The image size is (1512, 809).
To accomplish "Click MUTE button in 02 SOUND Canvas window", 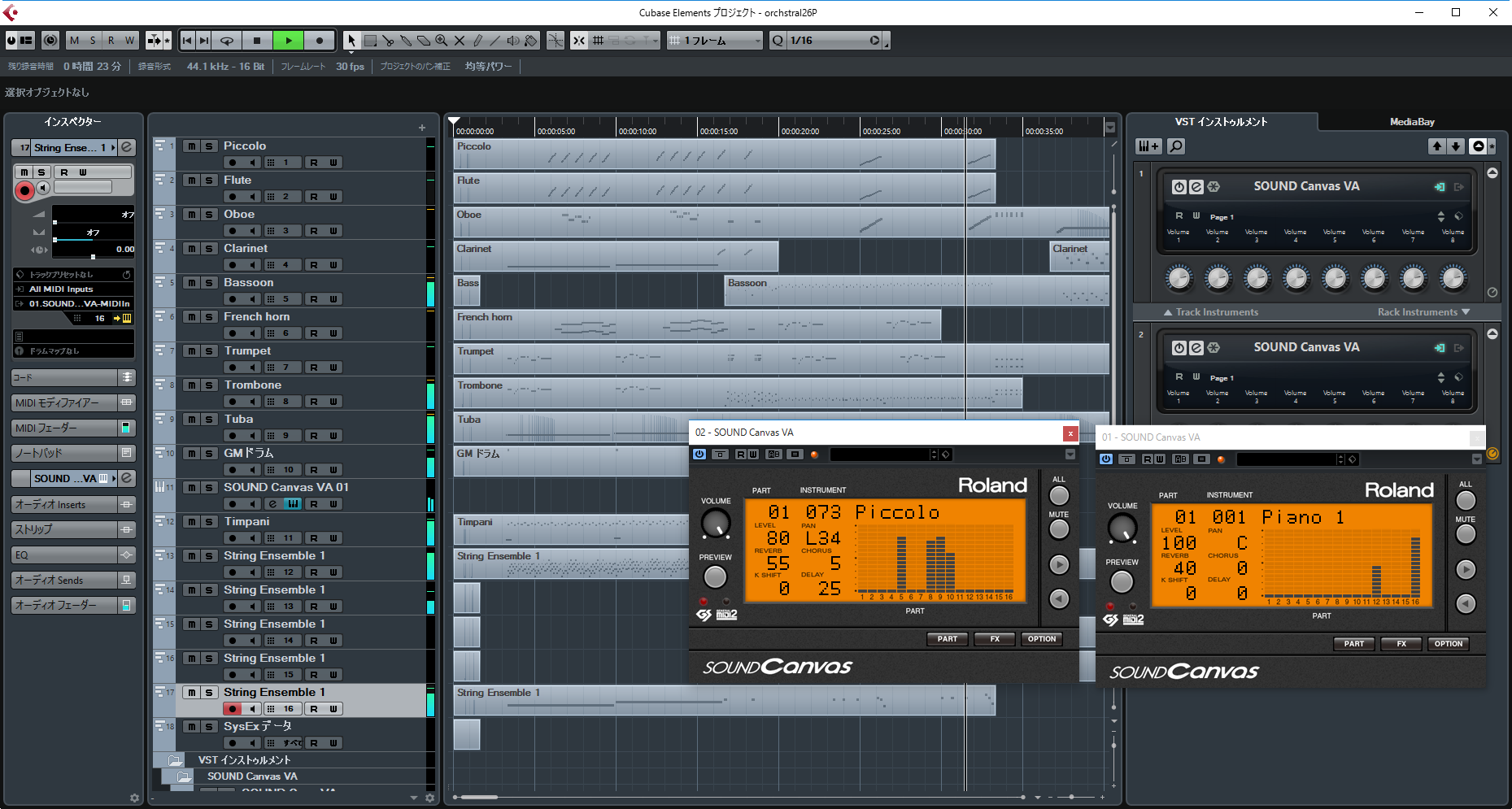I will click(1059, 529).
